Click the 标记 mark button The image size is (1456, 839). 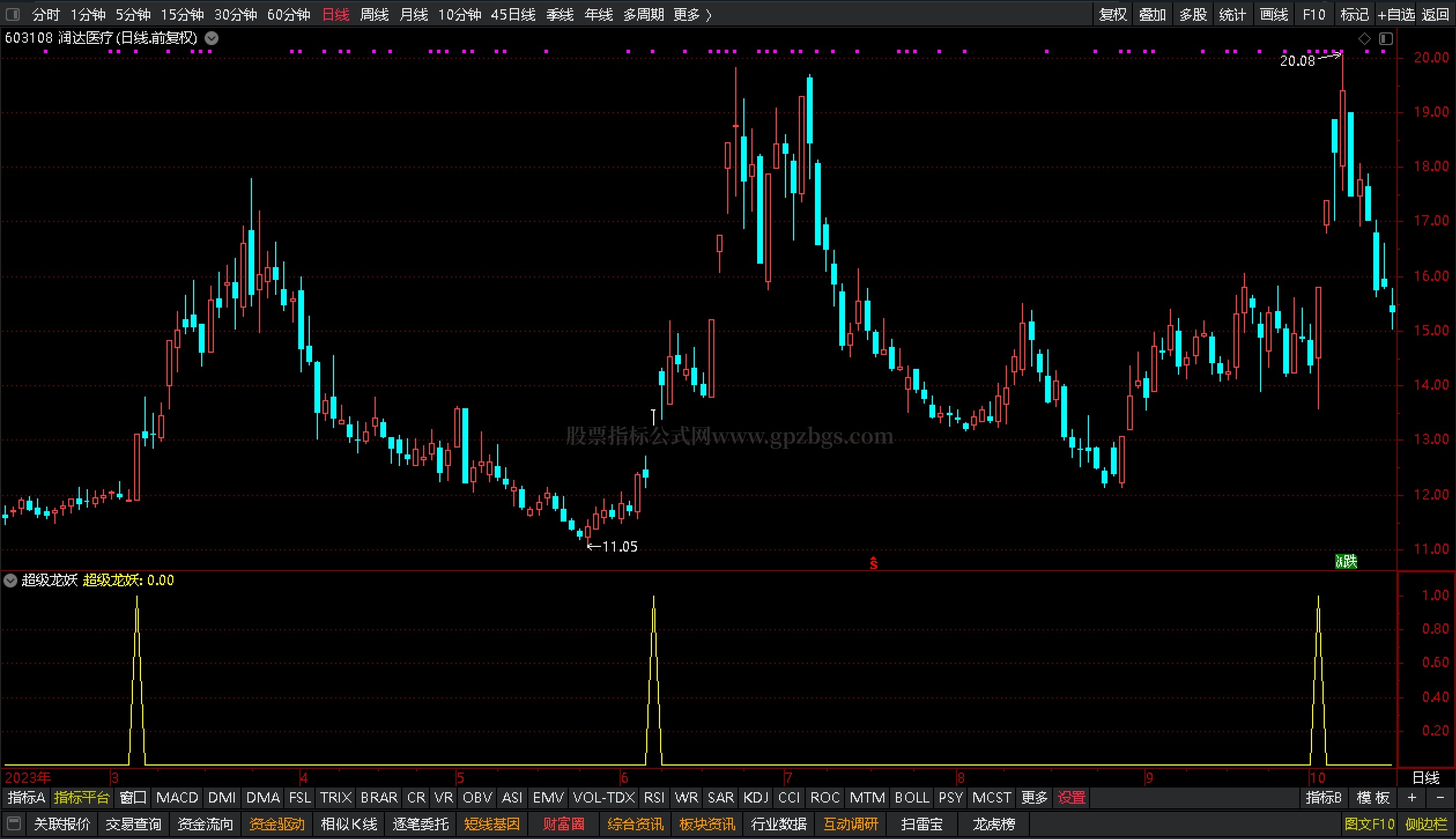1355,14
